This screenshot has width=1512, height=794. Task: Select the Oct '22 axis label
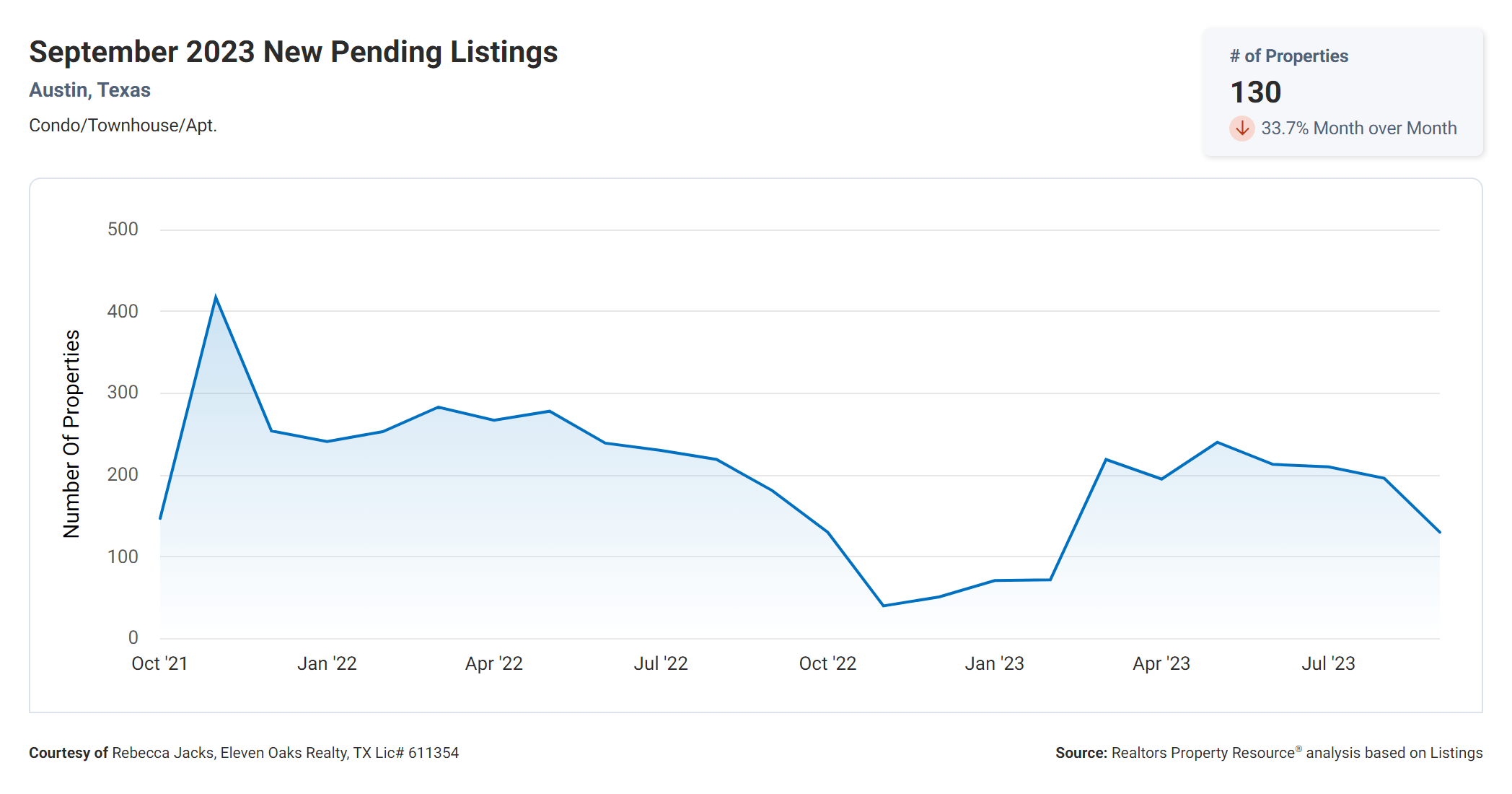827,663
